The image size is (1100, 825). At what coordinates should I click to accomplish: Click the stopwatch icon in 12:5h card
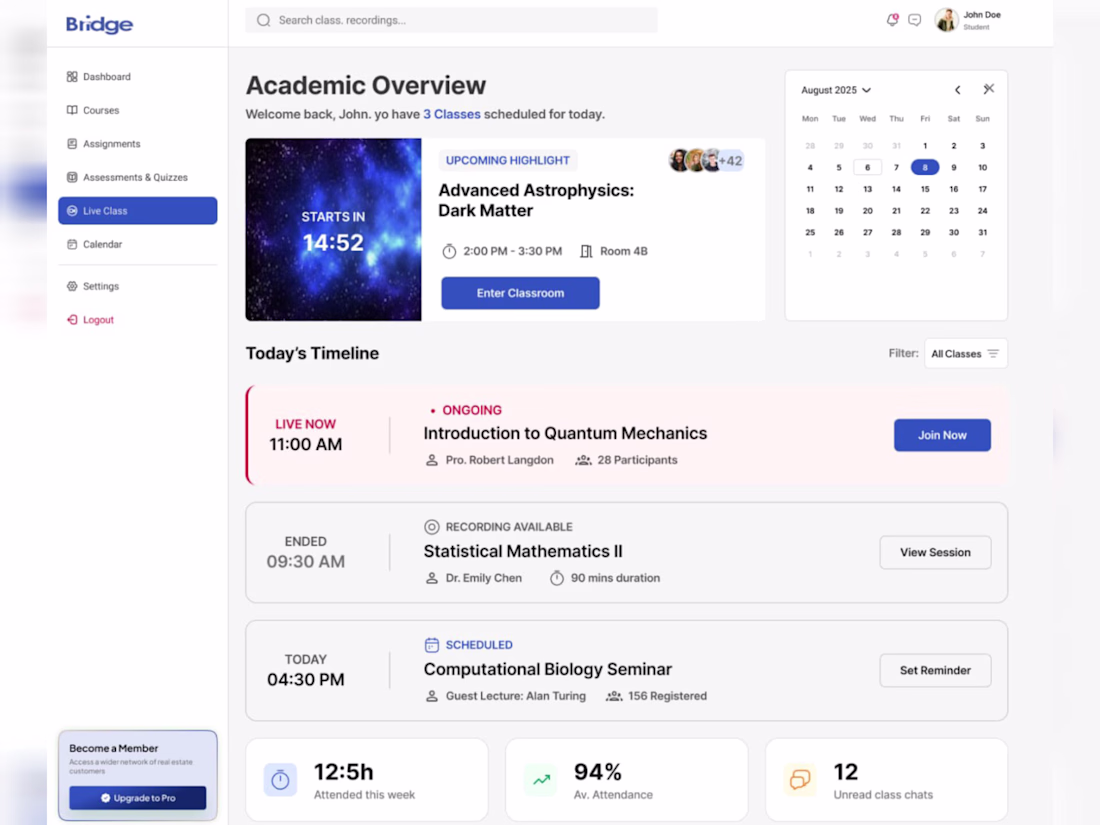(x=280, y=779)
